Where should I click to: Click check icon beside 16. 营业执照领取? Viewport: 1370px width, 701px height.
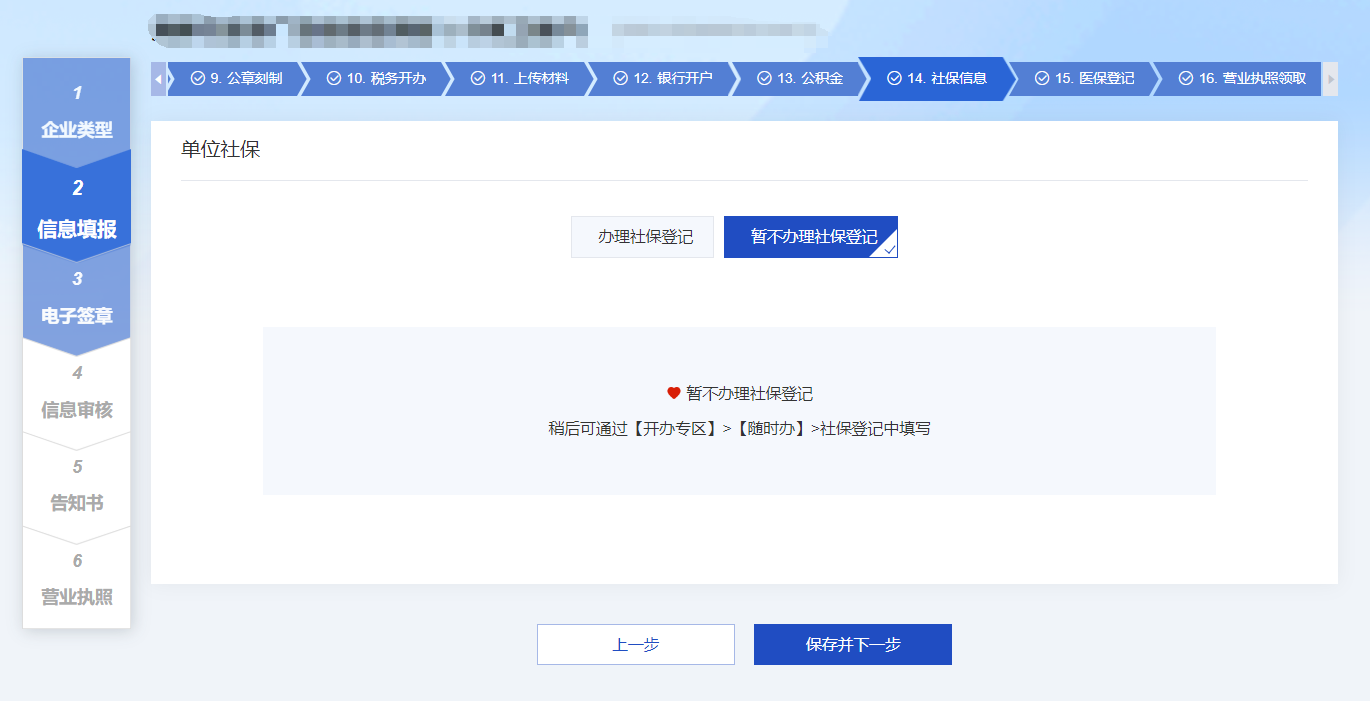(1186, 78)
